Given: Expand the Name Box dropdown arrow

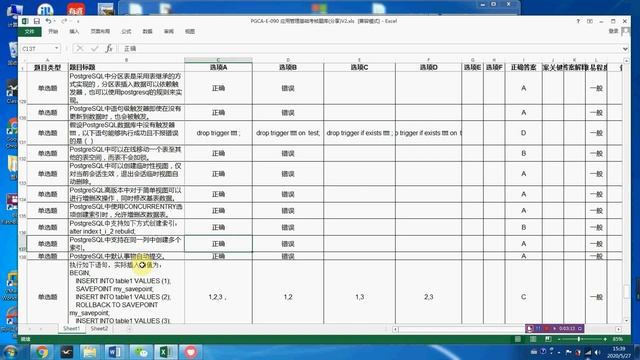Looking at the screenshot, I should pos(56,49).
